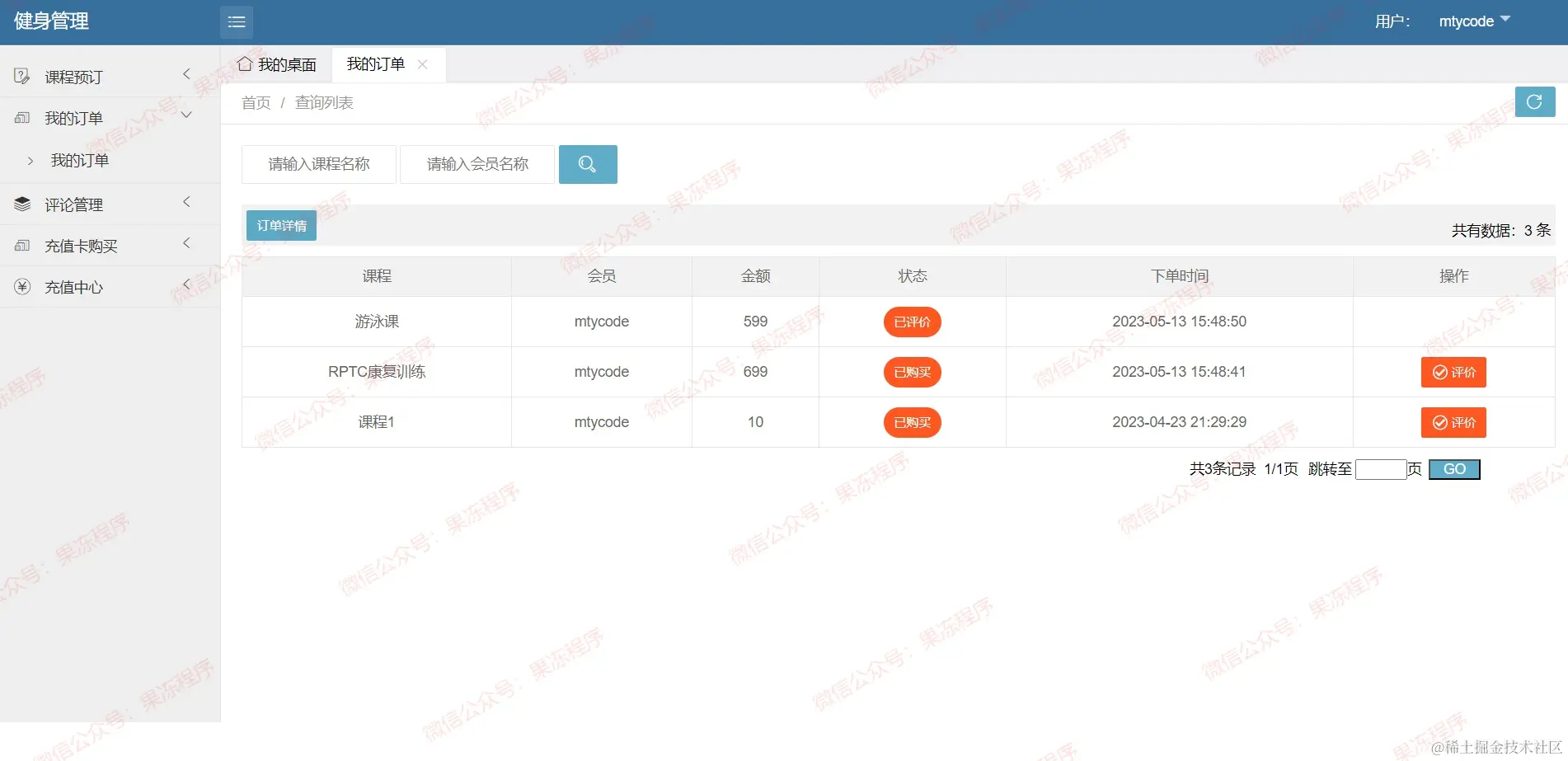Click the magnifier search button
Viewport: 1568px width, 761px height.
coord(588,164)
